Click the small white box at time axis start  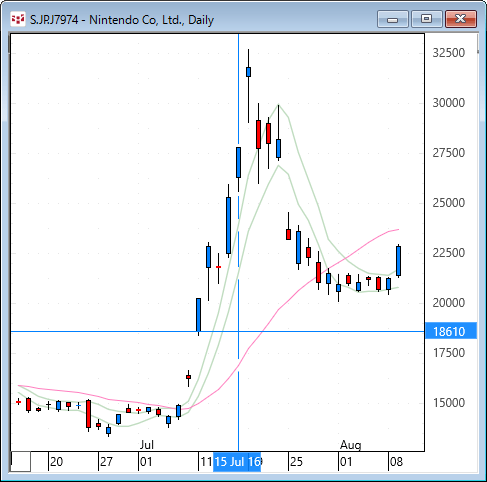(21, 462)
